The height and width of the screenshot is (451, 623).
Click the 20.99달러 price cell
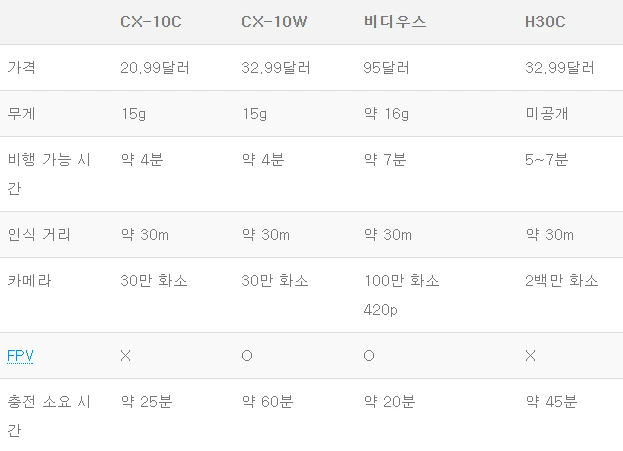[x=155, y=68]
